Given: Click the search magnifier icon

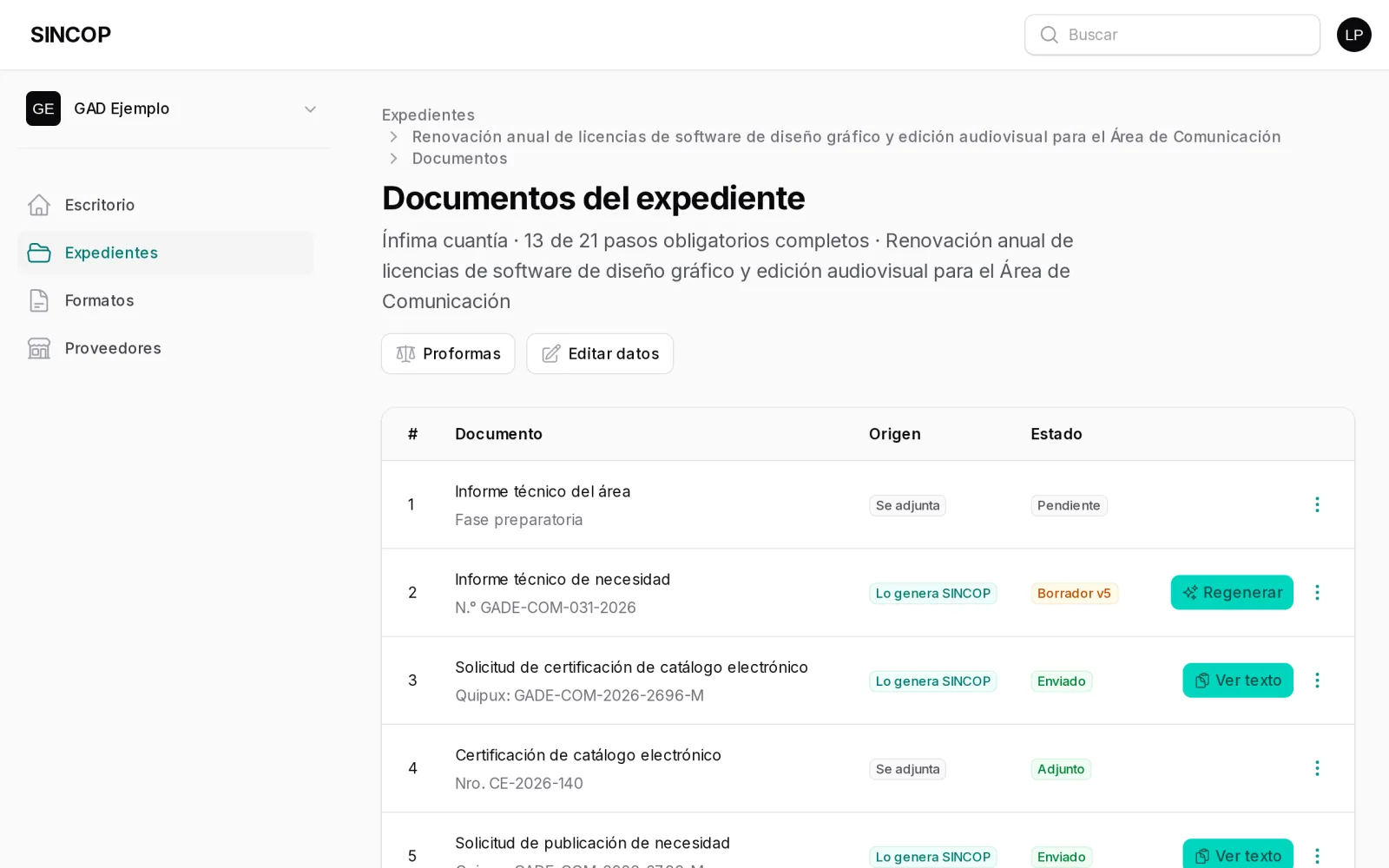Looking at the screenshot, I should [1049, 35].
